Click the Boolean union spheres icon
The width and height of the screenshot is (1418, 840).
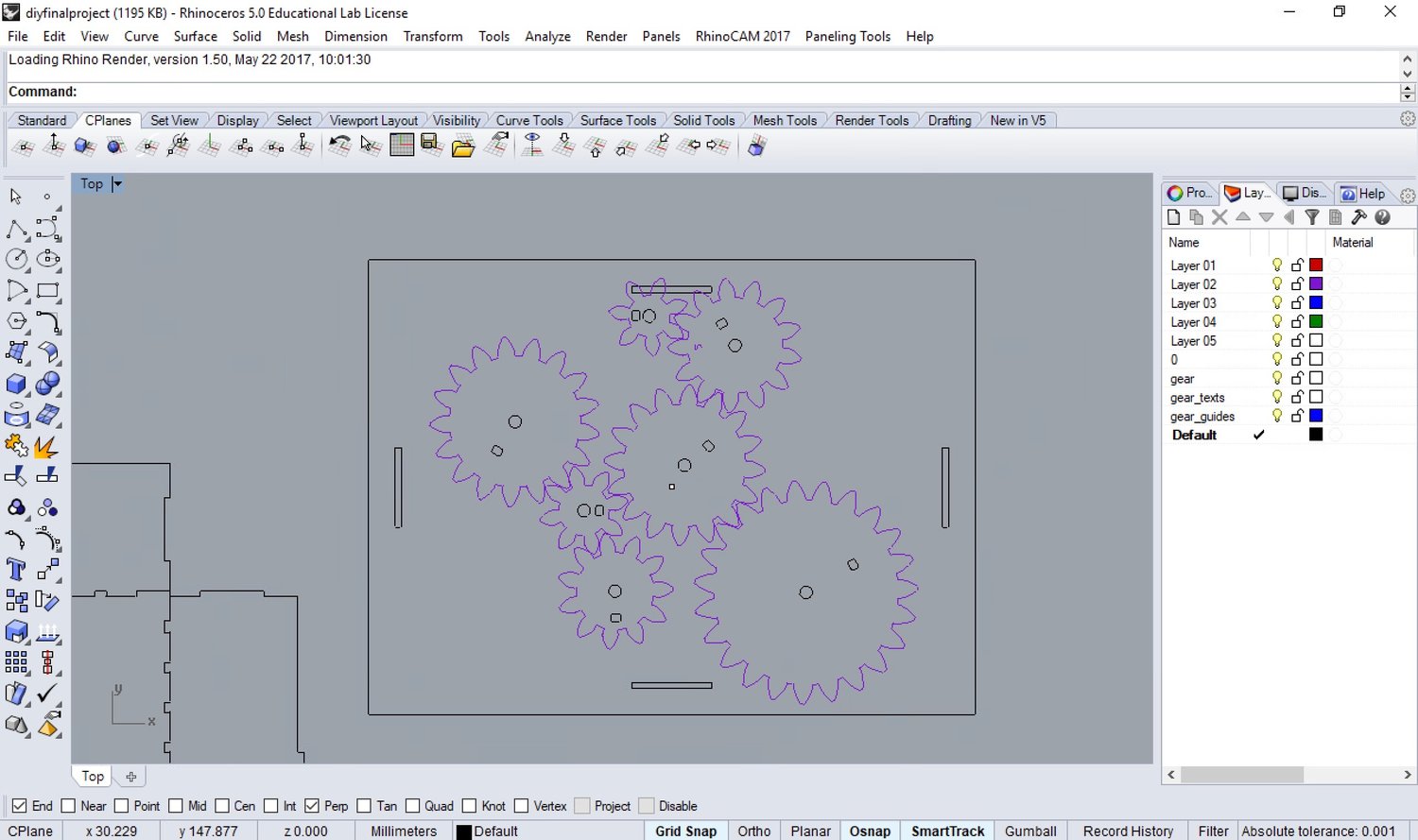[47, 384]
